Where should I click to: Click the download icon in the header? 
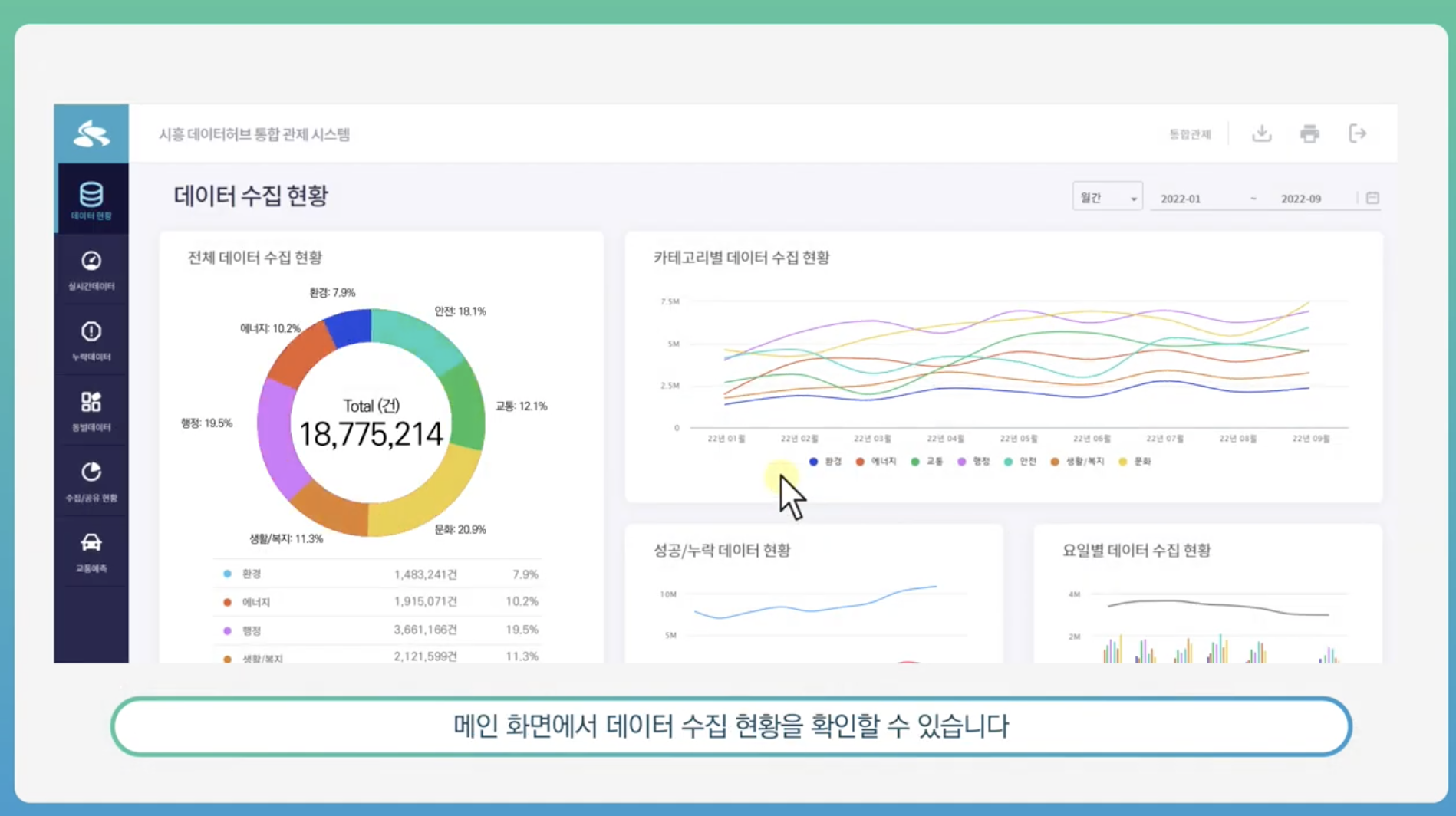point(1261,134)
